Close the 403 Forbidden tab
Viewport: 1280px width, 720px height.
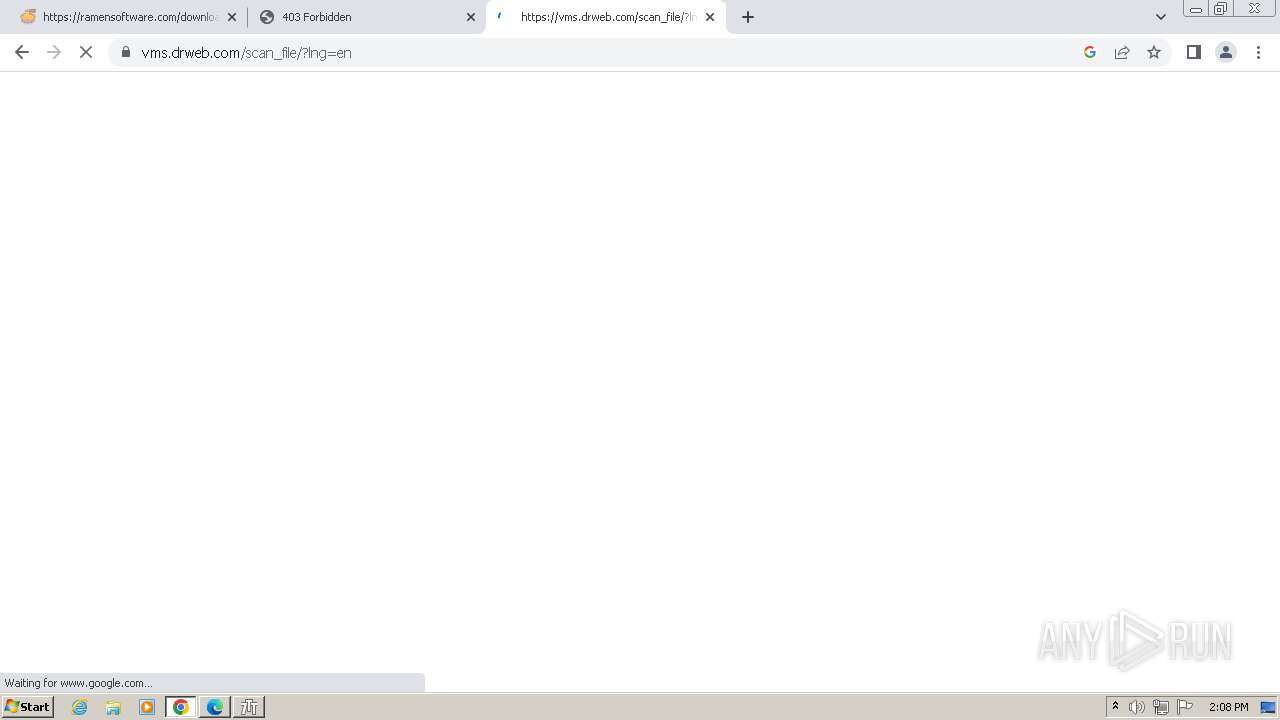tap(471, 17)
